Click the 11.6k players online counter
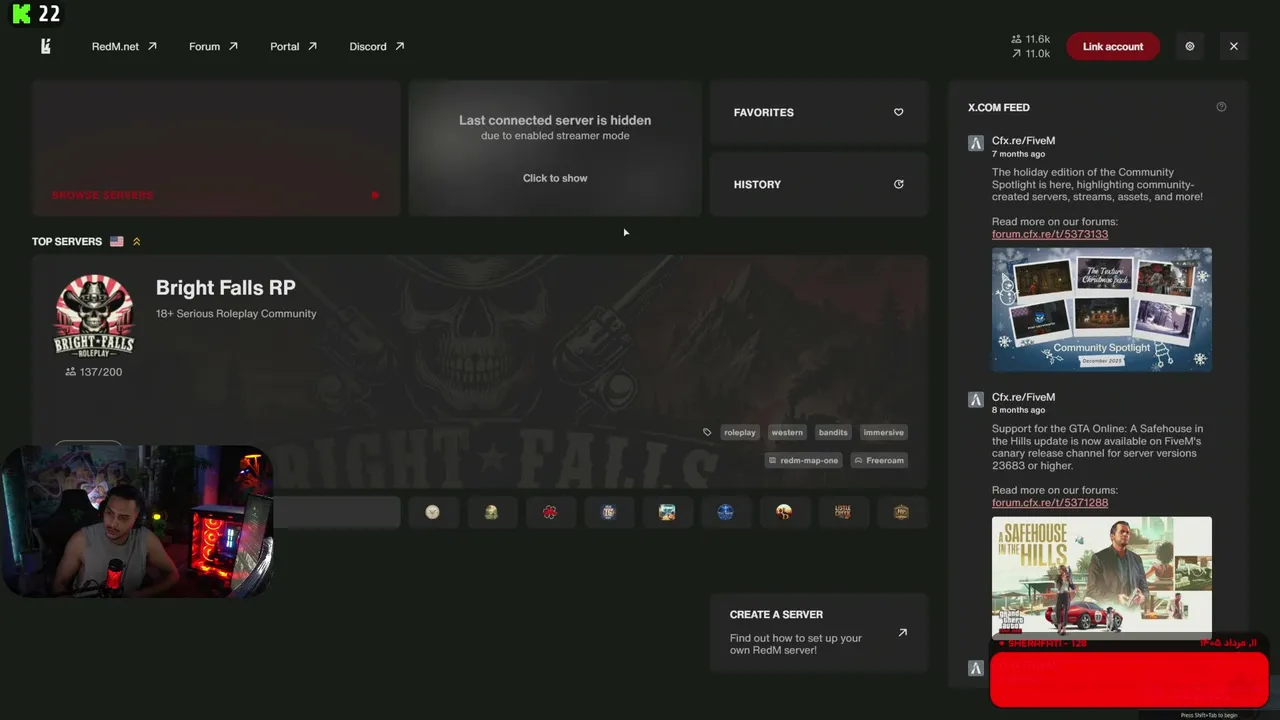Screen dimensions: 1280x720 point(1031,39)
